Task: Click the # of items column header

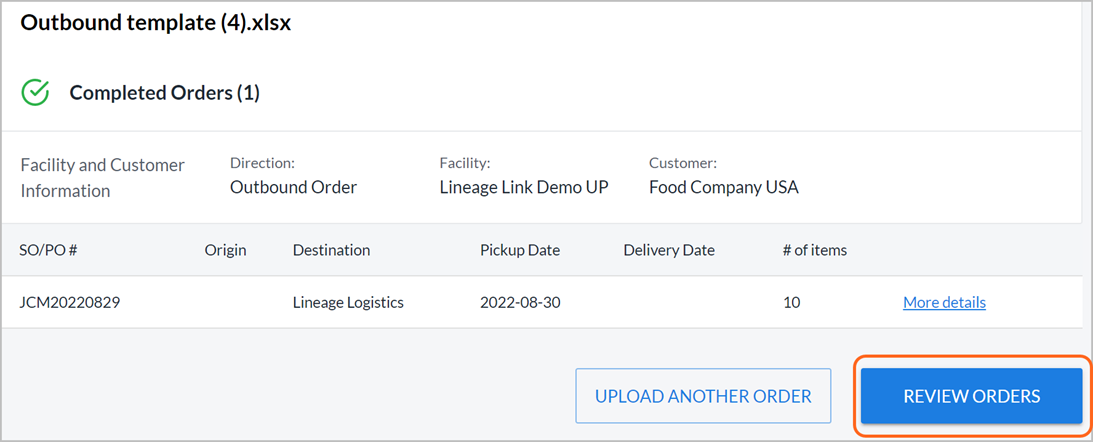Action: (815, 250)
